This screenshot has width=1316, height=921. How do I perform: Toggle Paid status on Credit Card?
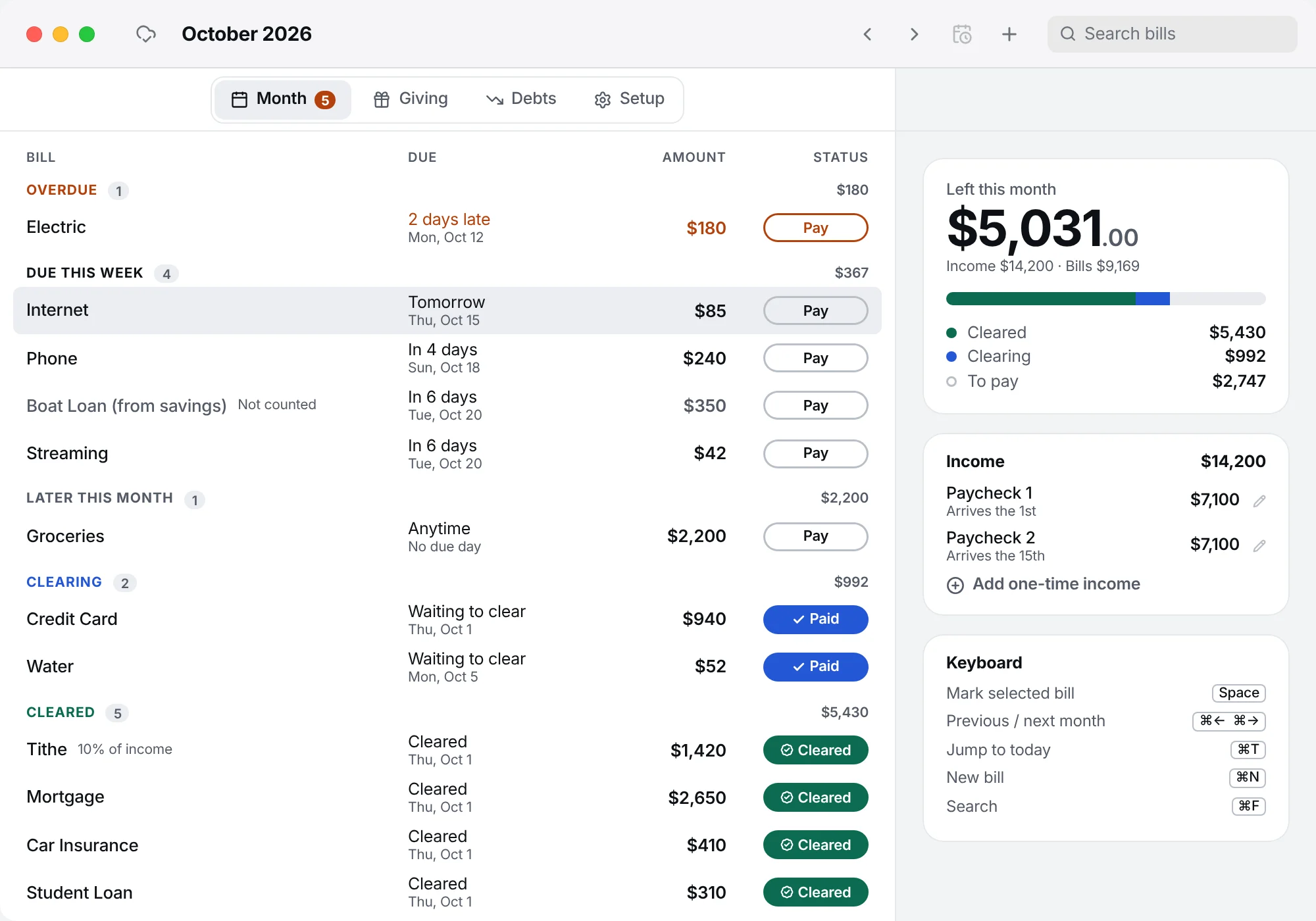tap(815, 619)
